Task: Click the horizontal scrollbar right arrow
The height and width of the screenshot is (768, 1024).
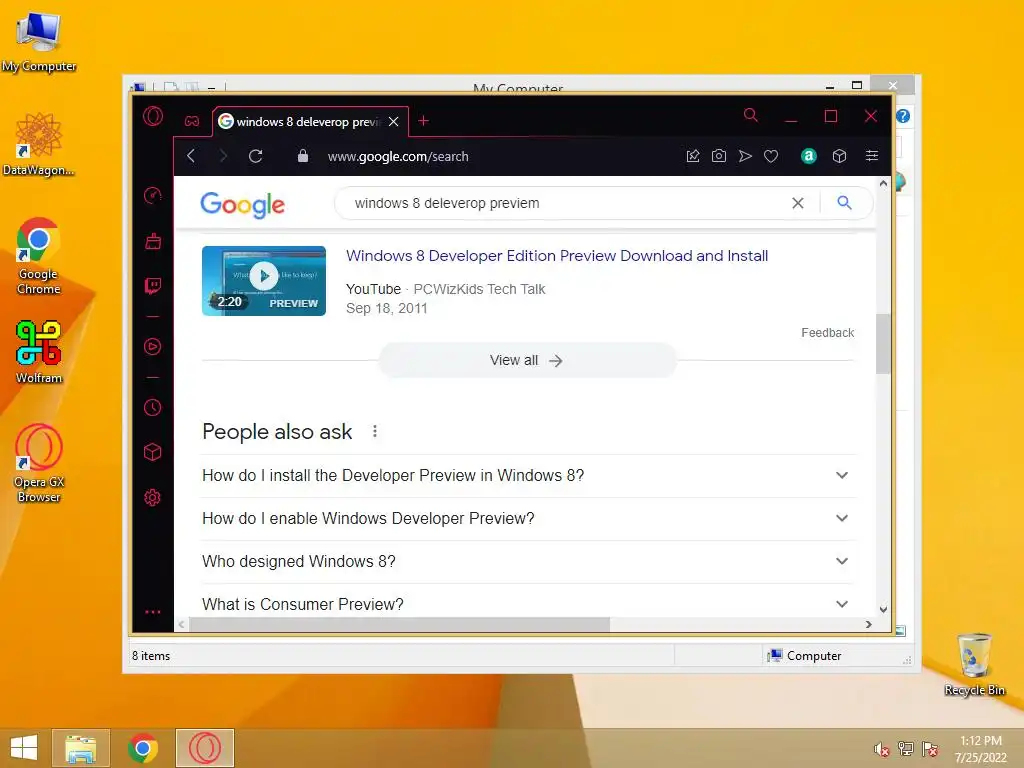Action: pyautogui.click(x=868, y=624)
